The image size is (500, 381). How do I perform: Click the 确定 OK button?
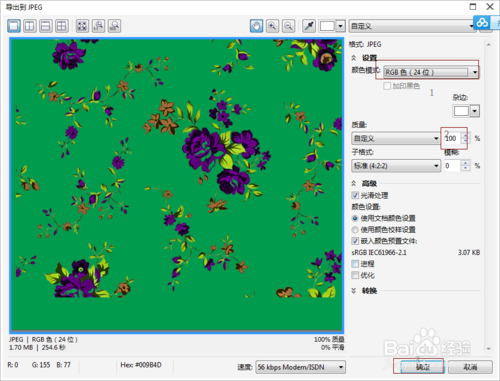click(x=423, y=367)
